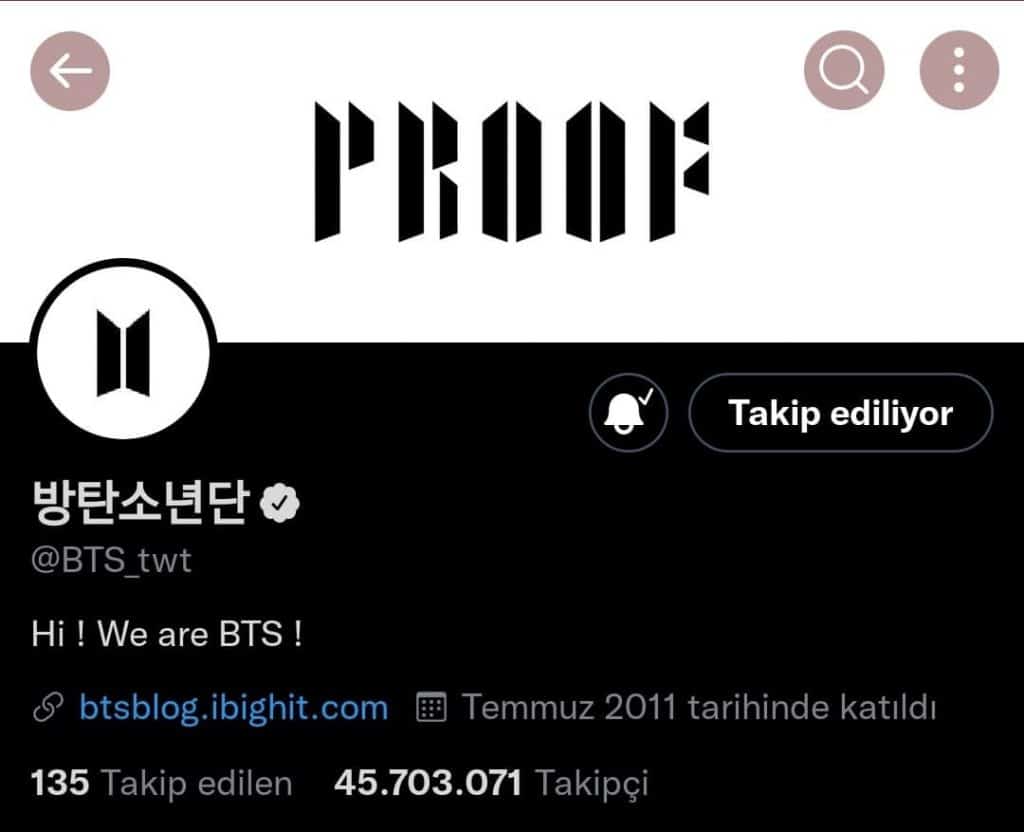
Task: Open the 135 Takip edilen list
Action: coord(161,782)
